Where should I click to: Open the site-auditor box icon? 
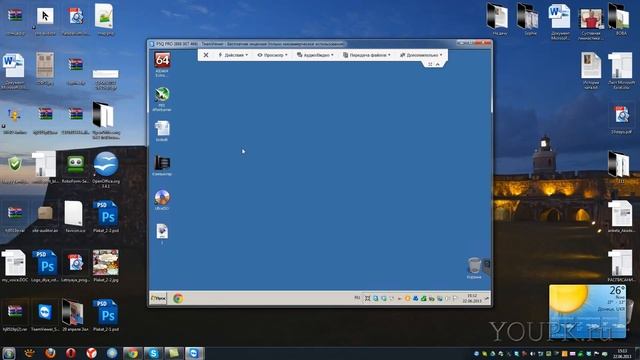[x=45, y=217]
